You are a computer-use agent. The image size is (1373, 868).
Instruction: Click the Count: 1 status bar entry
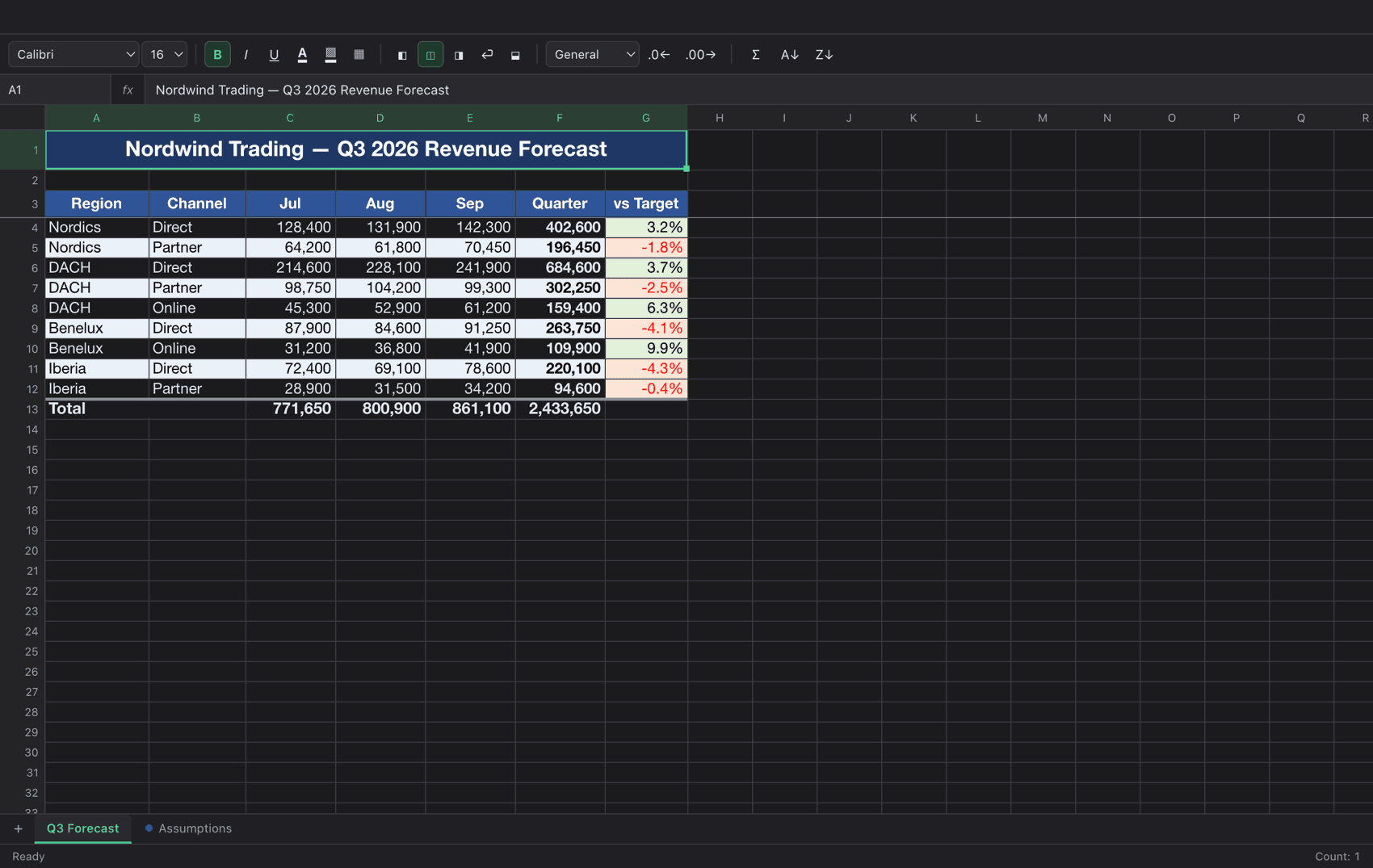coord(1337,857)
